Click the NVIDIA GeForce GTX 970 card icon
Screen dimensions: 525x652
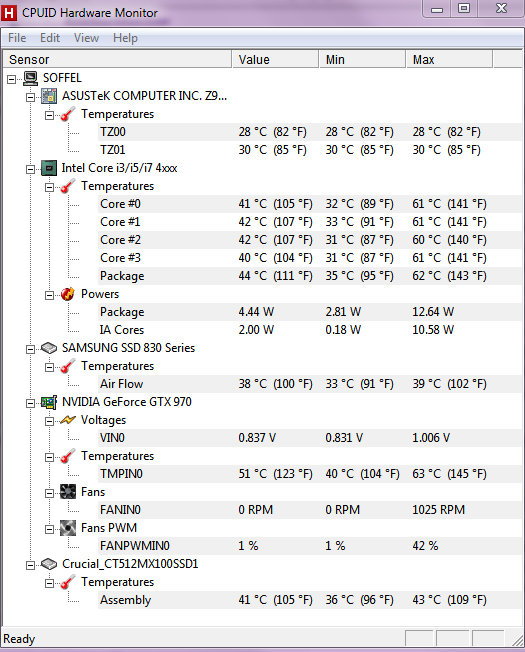click(x=49, y=402)
